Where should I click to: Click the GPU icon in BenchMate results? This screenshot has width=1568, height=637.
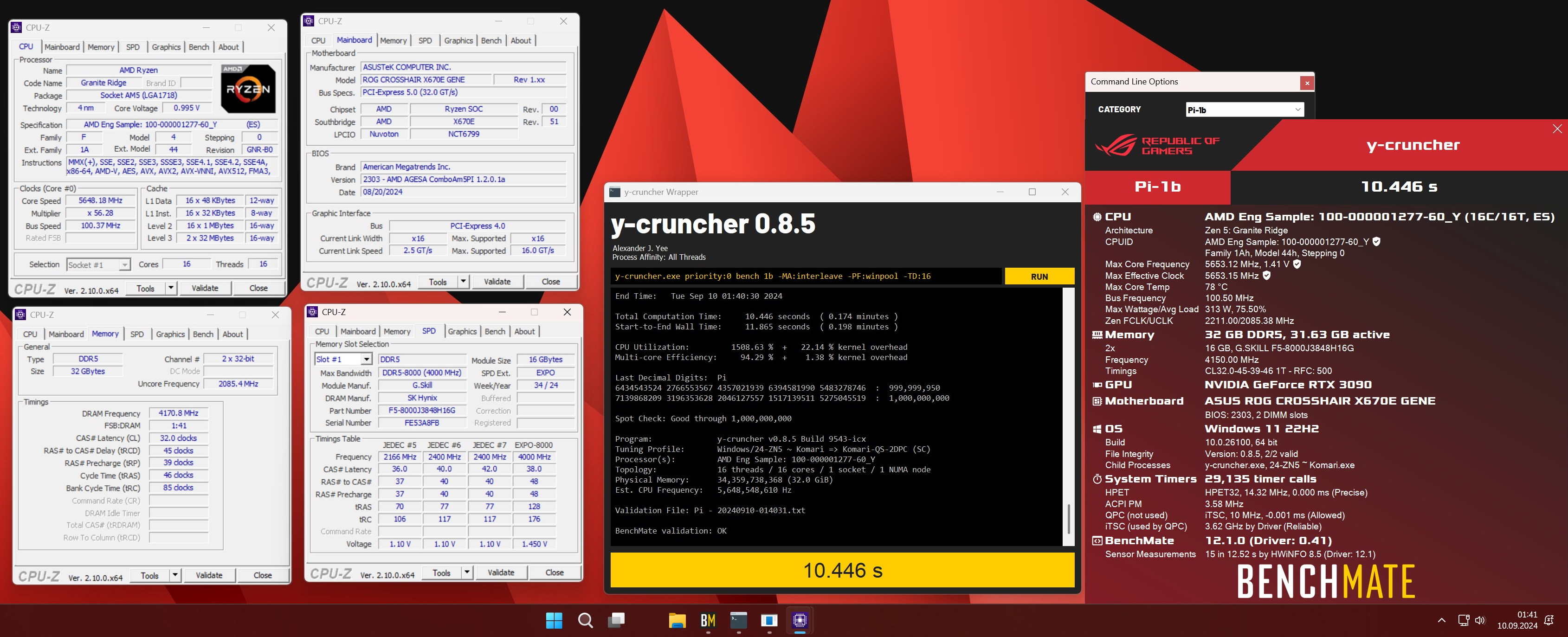click(x=1097, y=385)
